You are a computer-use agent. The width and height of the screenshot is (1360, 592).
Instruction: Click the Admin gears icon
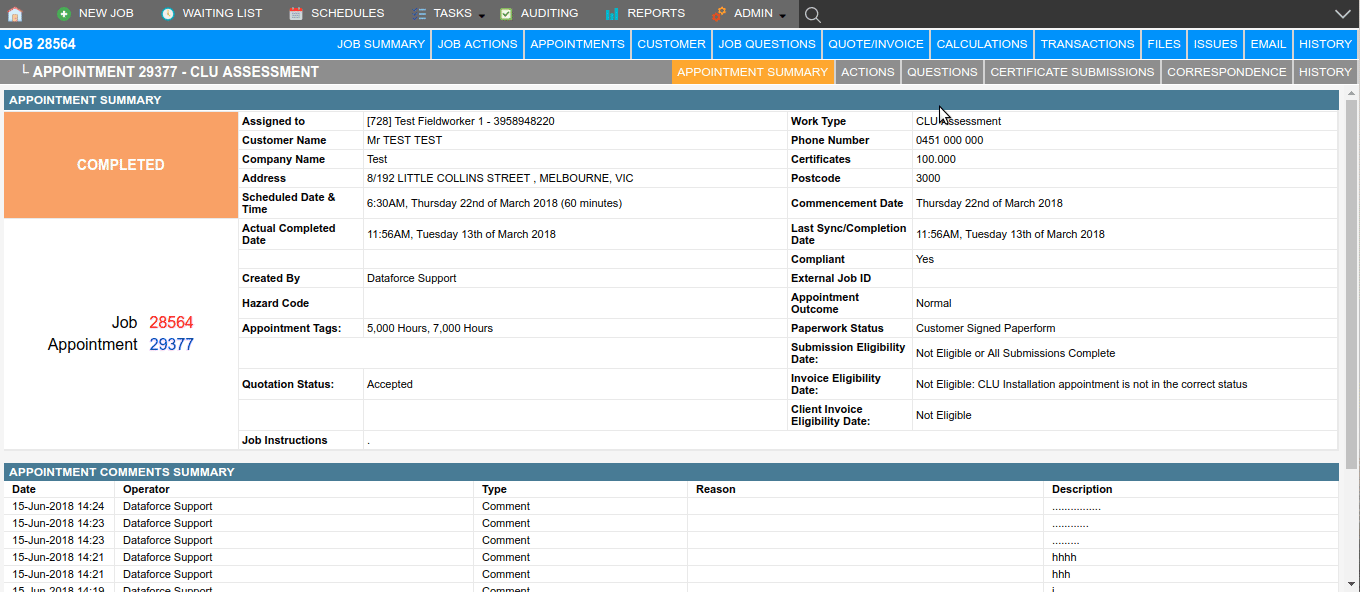click(719, 14)
